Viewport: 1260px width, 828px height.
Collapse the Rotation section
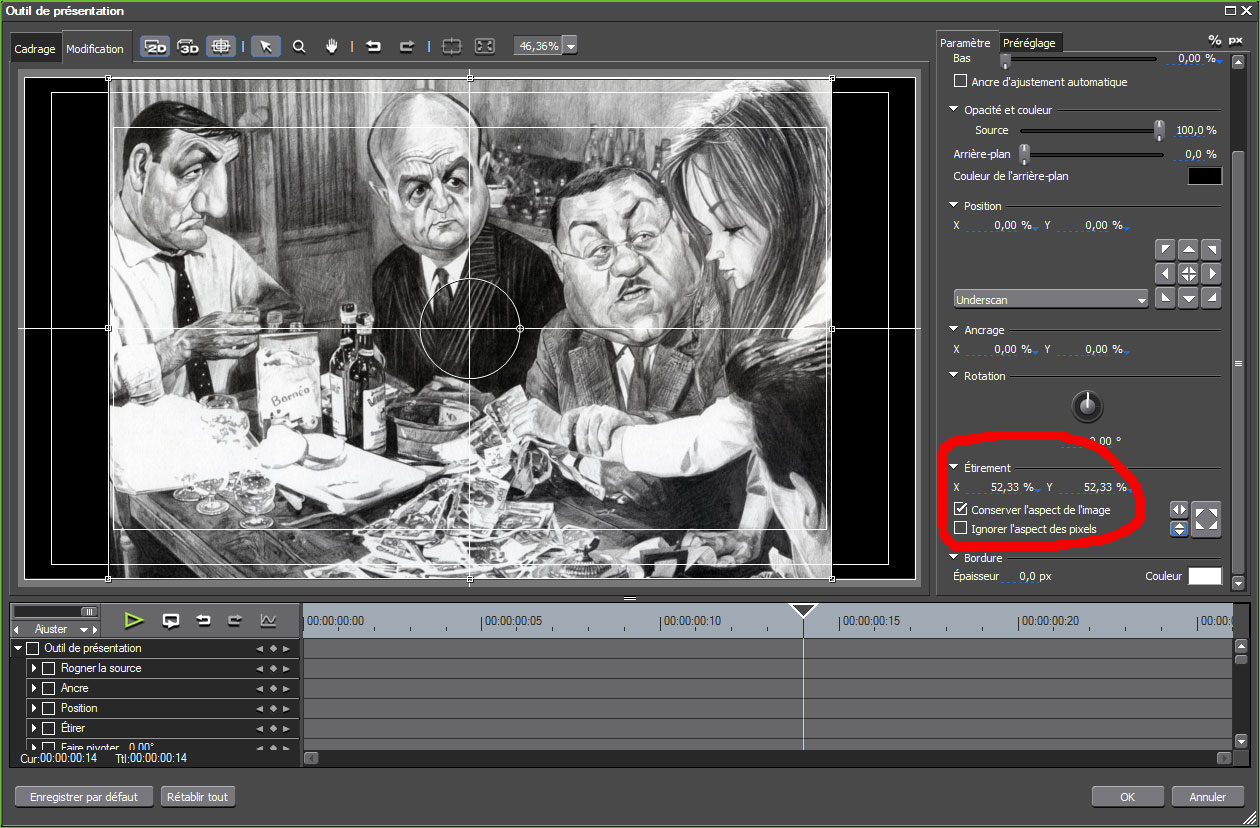pos(954,376)
